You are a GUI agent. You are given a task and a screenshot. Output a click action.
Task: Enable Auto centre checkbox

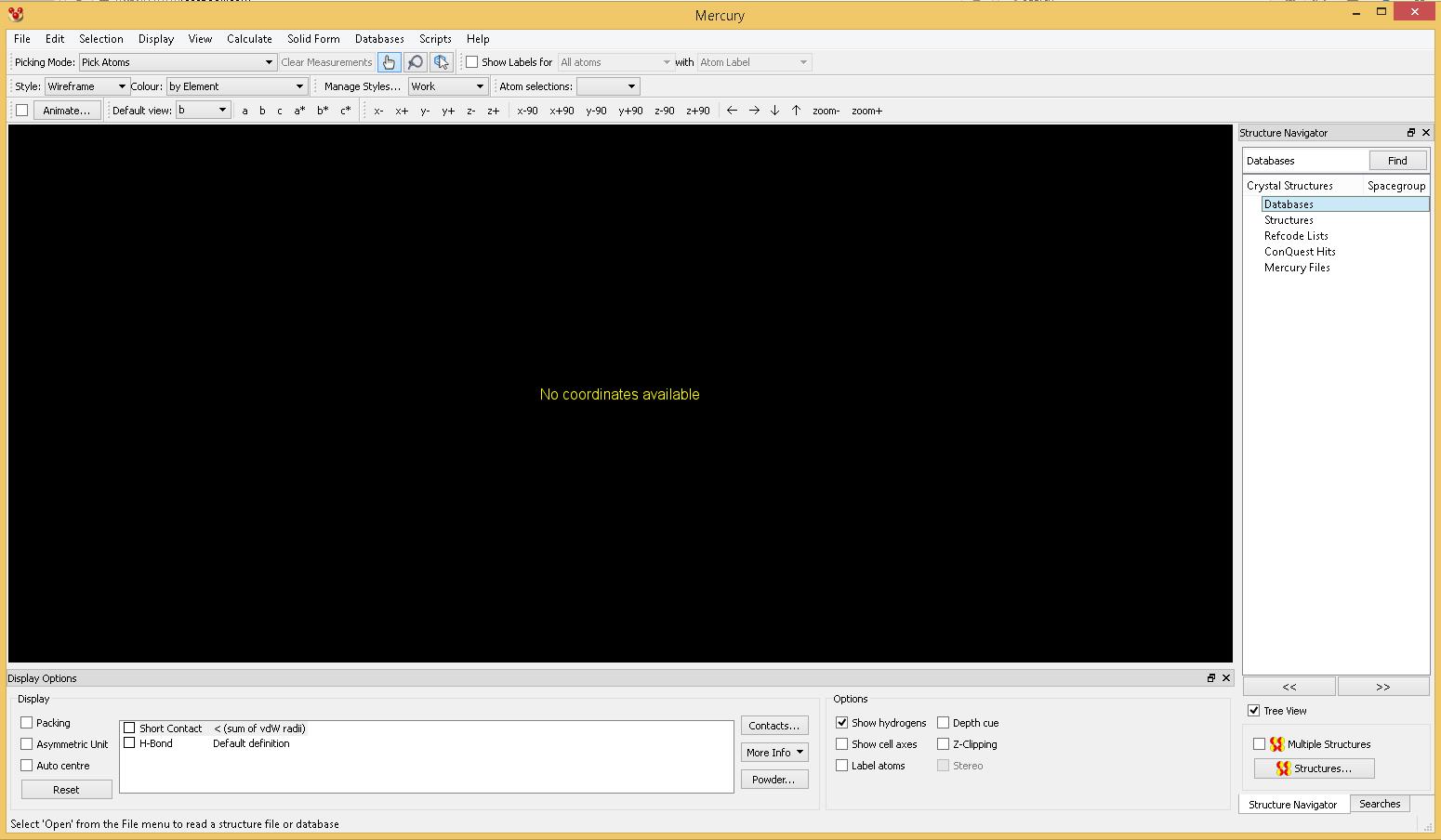27,766
